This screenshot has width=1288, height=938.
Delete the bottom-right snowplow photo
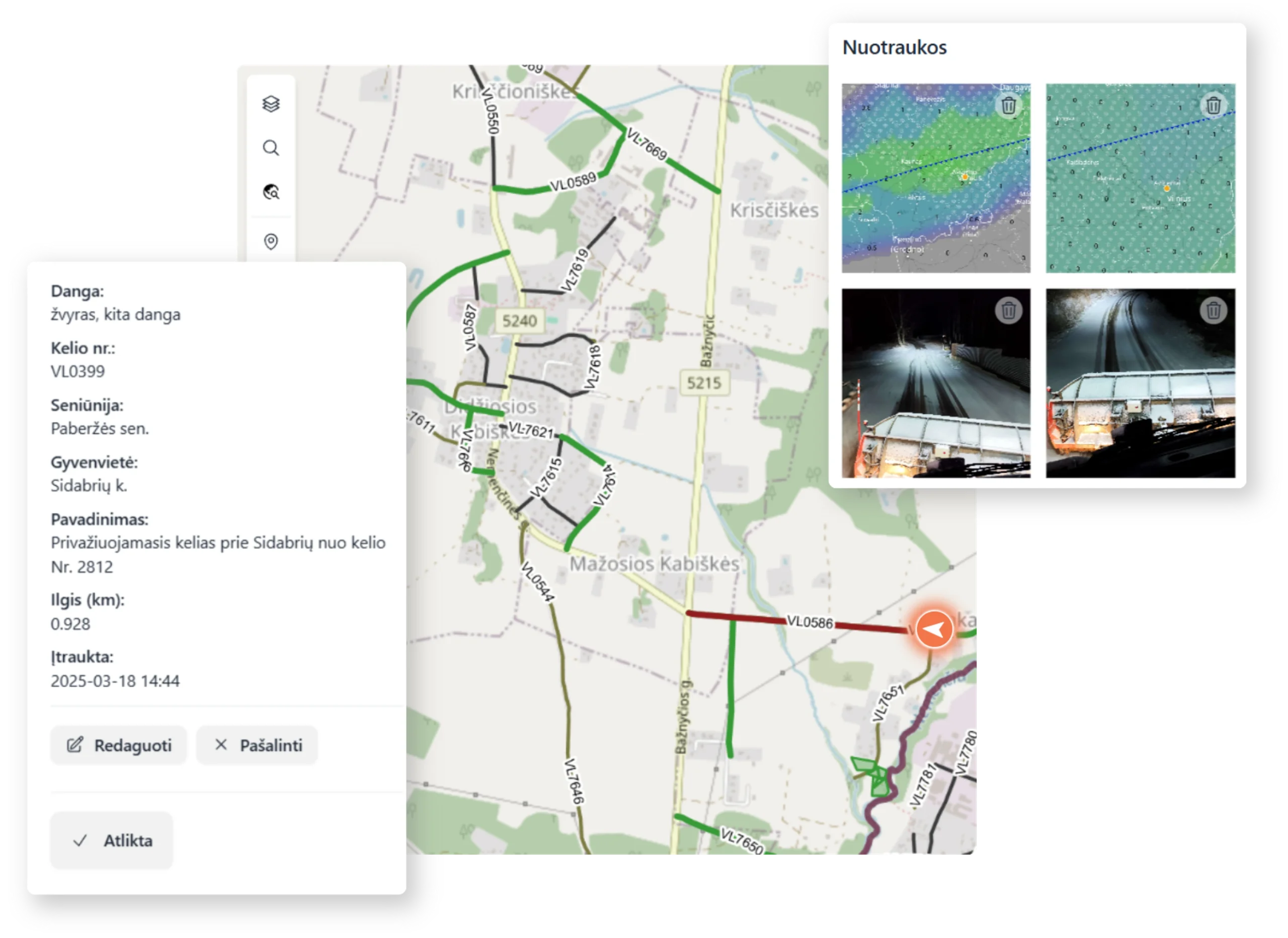(x=1214, y=311)
